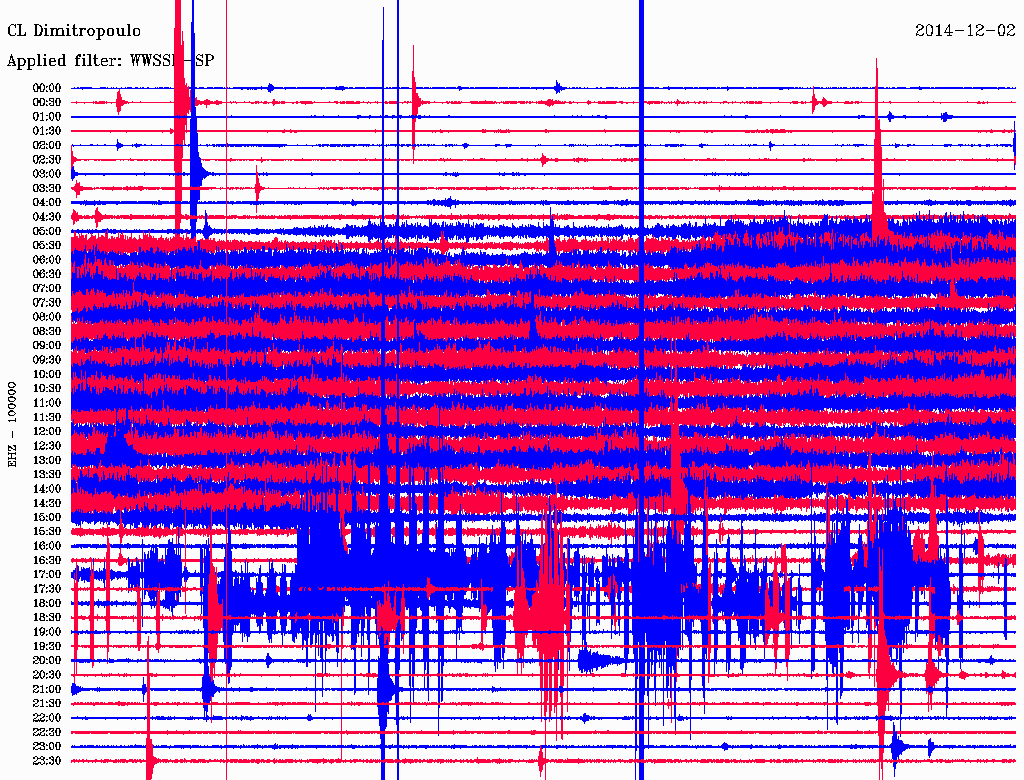
Task: Select the 07:30 time label
Action: coord(47,302)
